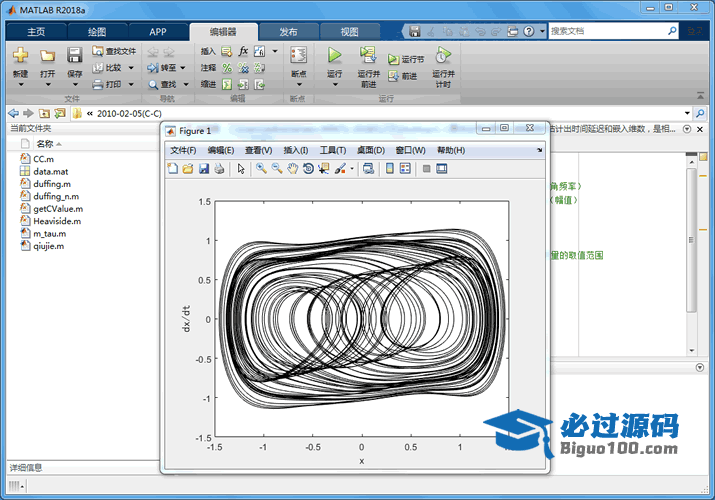Click the insert section icon next to 插入
The width and height of the screenshot is (715, 500).
(x=227, y=52)
